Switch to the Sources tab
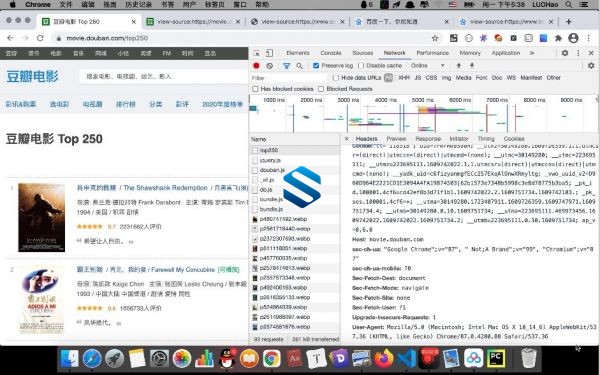600x375 pixels. pos(362,53)
